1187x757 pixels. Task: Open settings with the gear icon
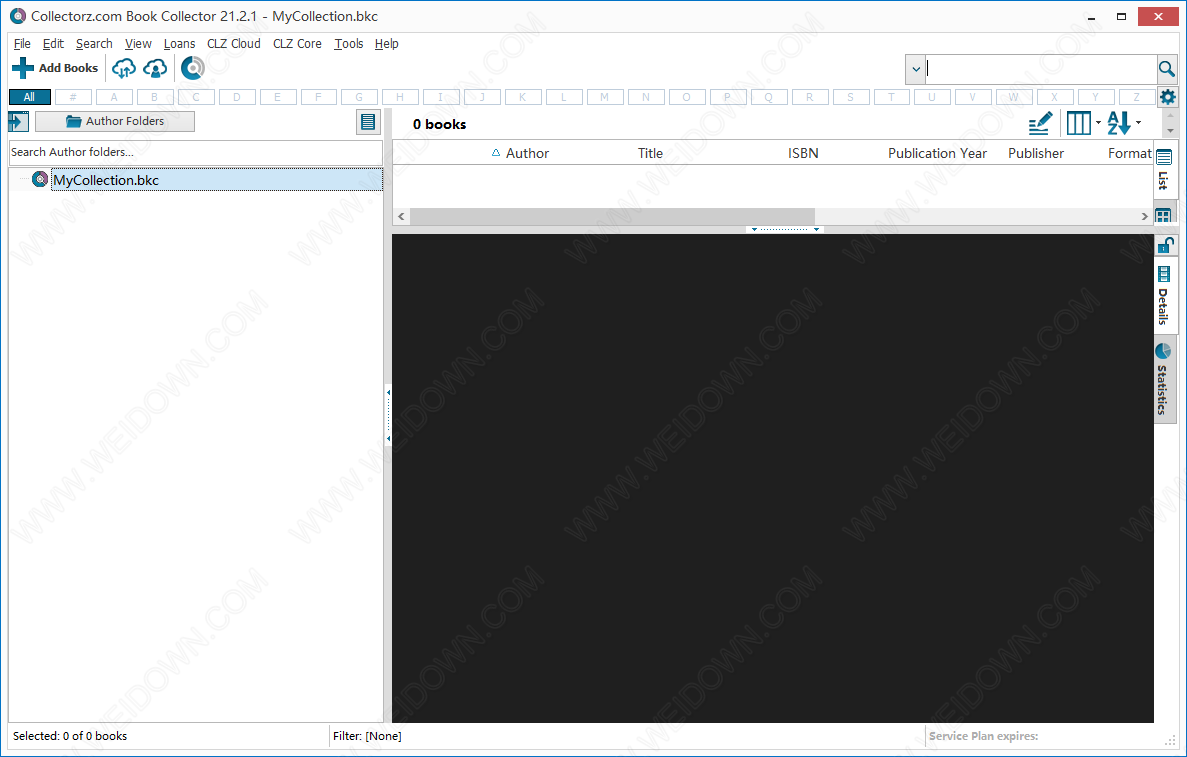pos(1167,97)
